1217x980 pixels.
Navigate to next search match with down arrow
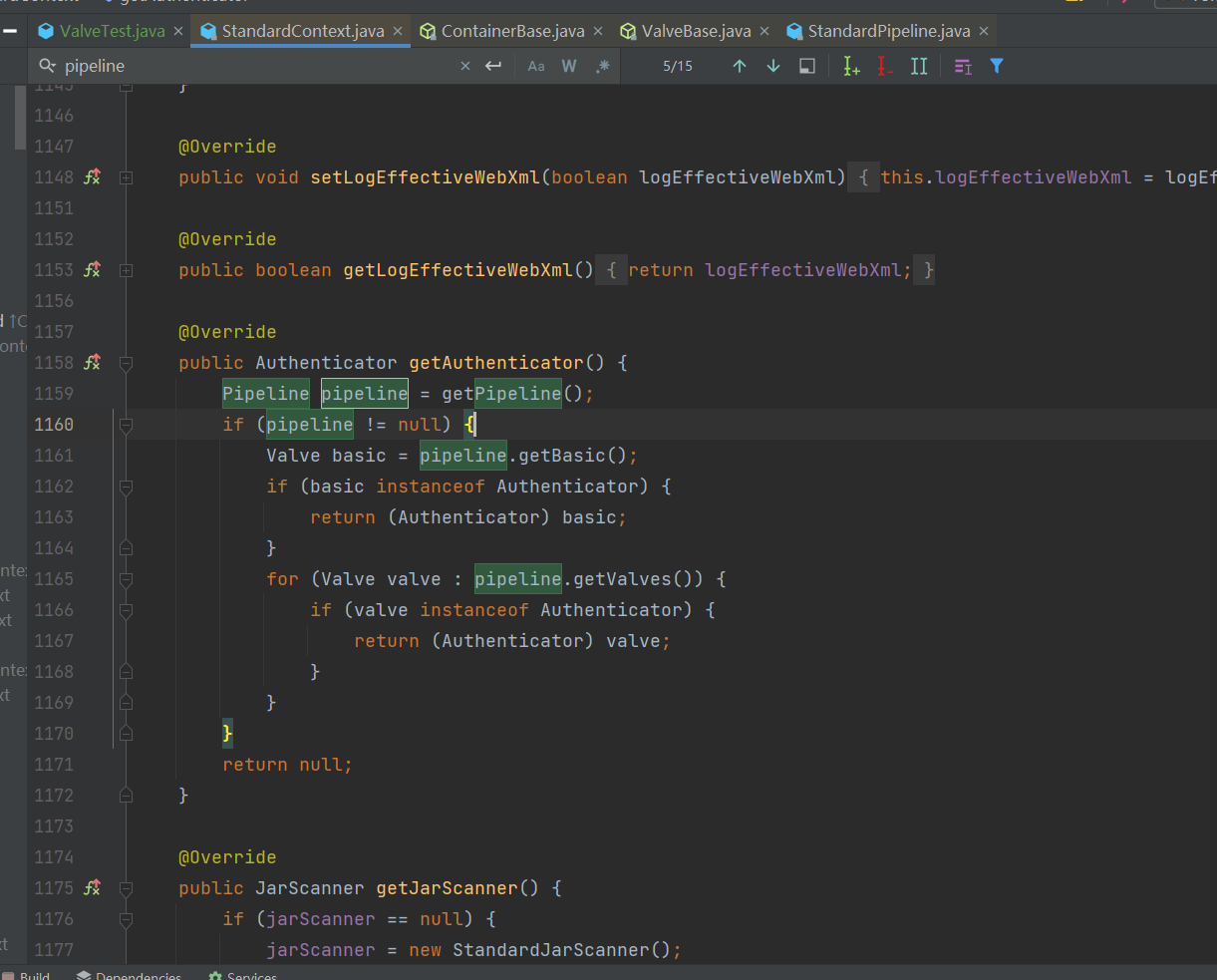coord(772,66)
